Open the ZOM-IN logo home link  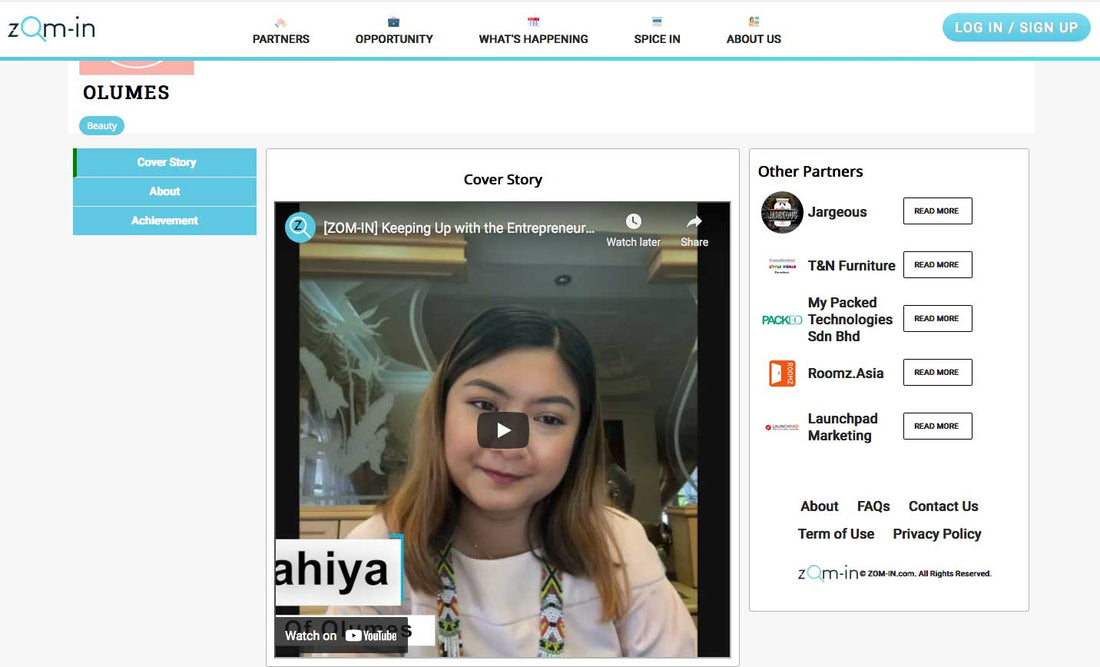(51, 28)
